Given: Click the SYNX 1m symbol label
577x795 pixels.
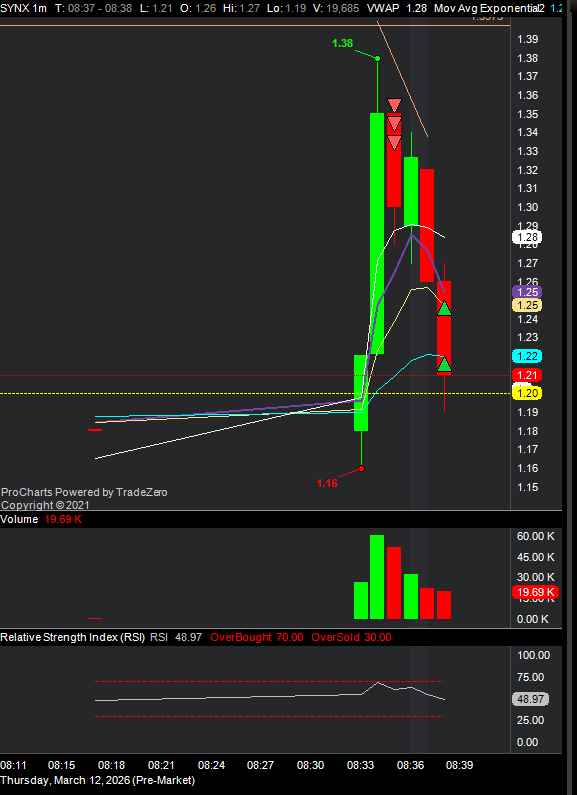Looking at the screenshot, I should (x=24, y=8).
